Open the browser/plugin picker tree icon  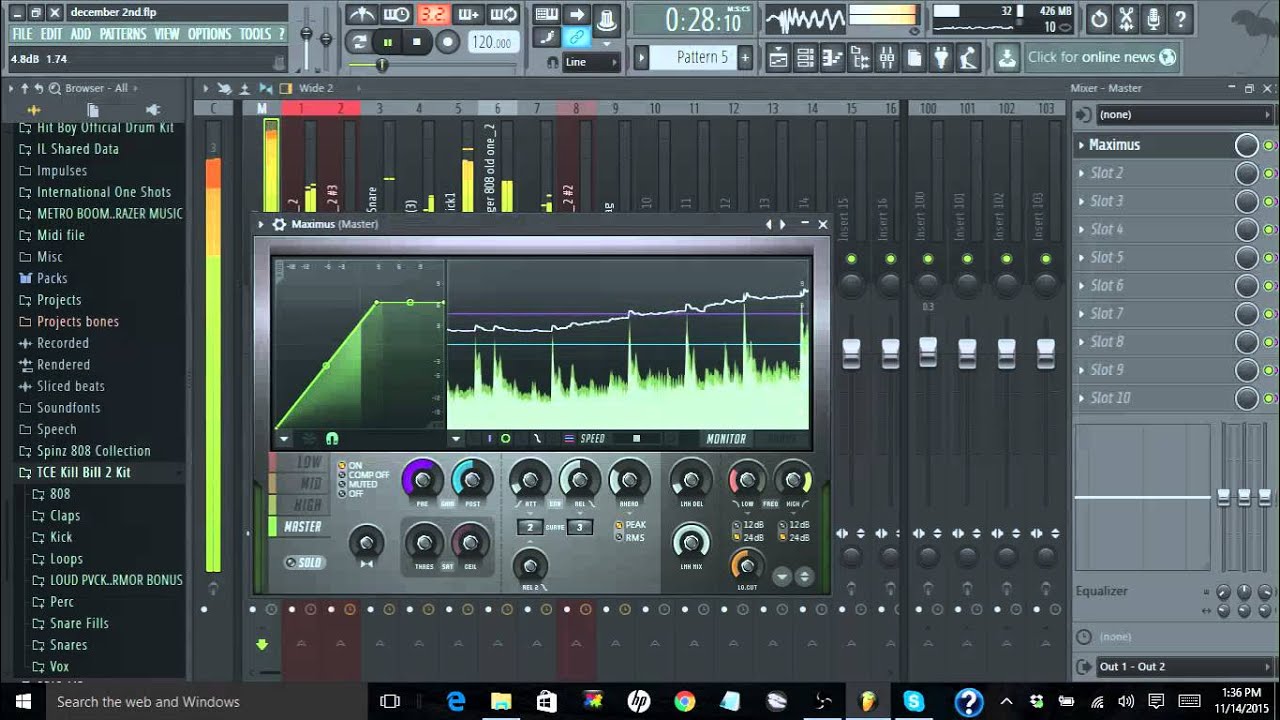click(859, 58)
